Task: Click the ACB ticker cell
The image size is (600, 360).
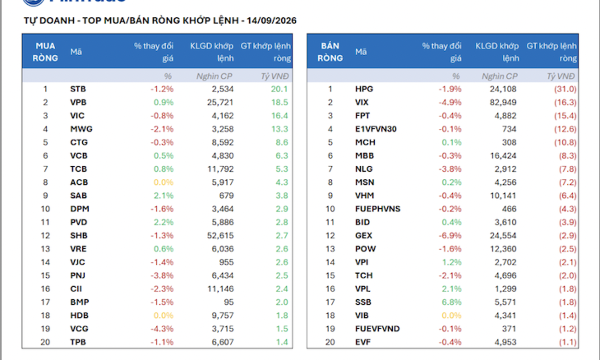Action: pos(79,182)
